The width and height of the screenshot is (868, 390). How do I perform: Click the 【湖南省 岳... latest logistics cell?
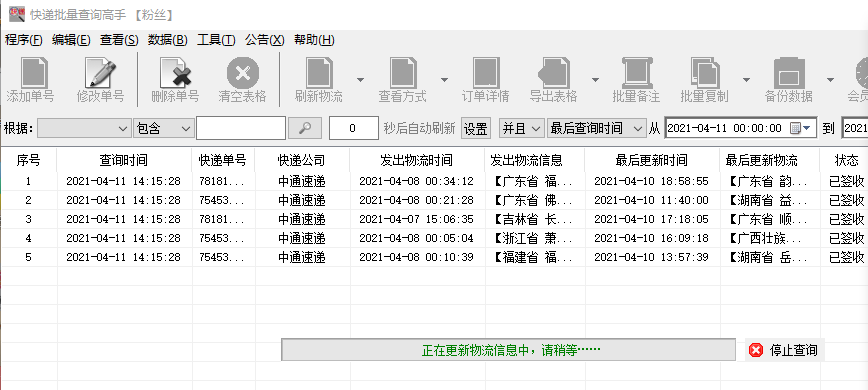769,257
